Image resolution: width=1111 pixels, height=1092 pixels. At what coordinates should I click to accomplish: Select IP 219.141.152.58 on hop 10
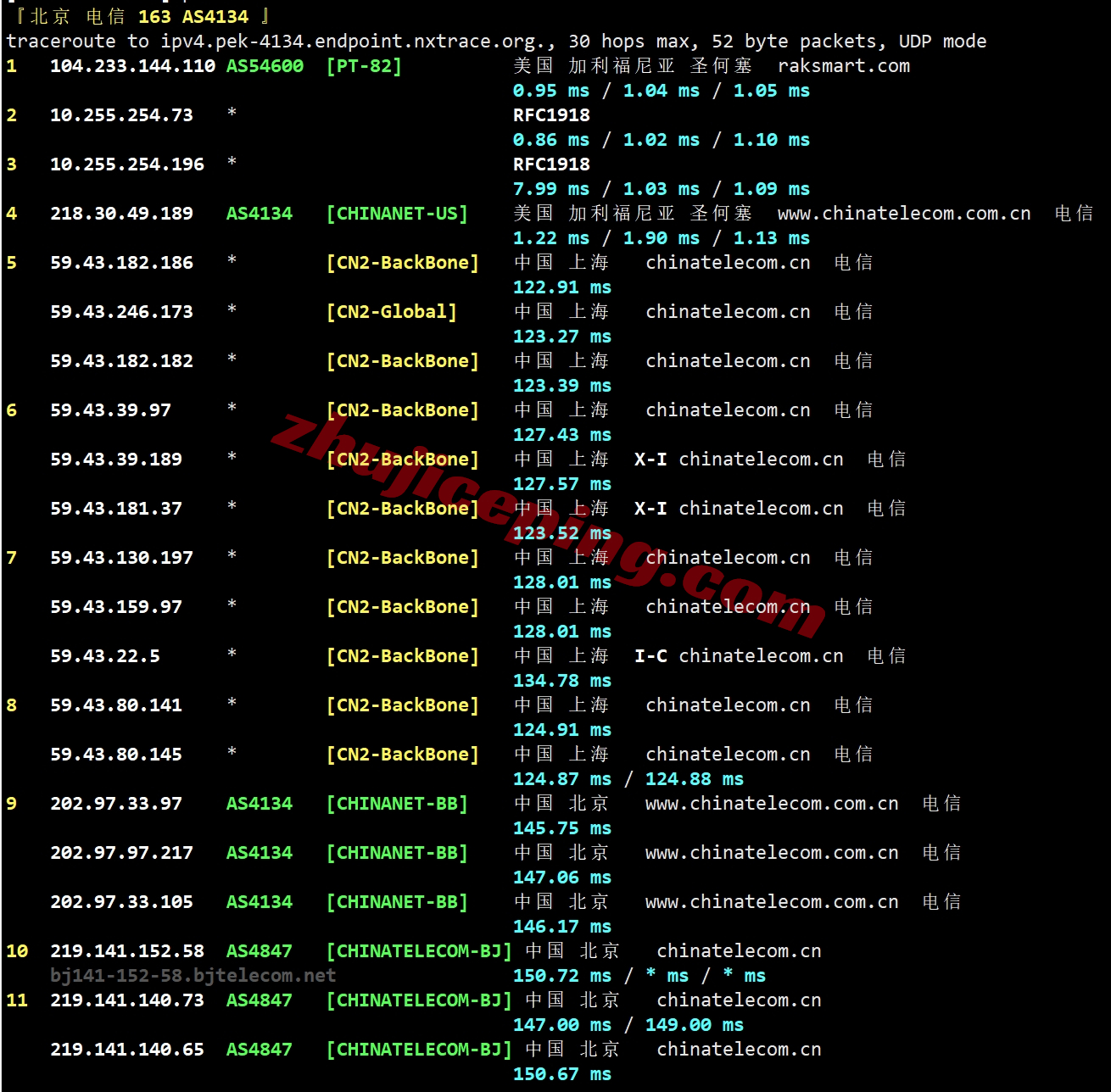[127, 951]
